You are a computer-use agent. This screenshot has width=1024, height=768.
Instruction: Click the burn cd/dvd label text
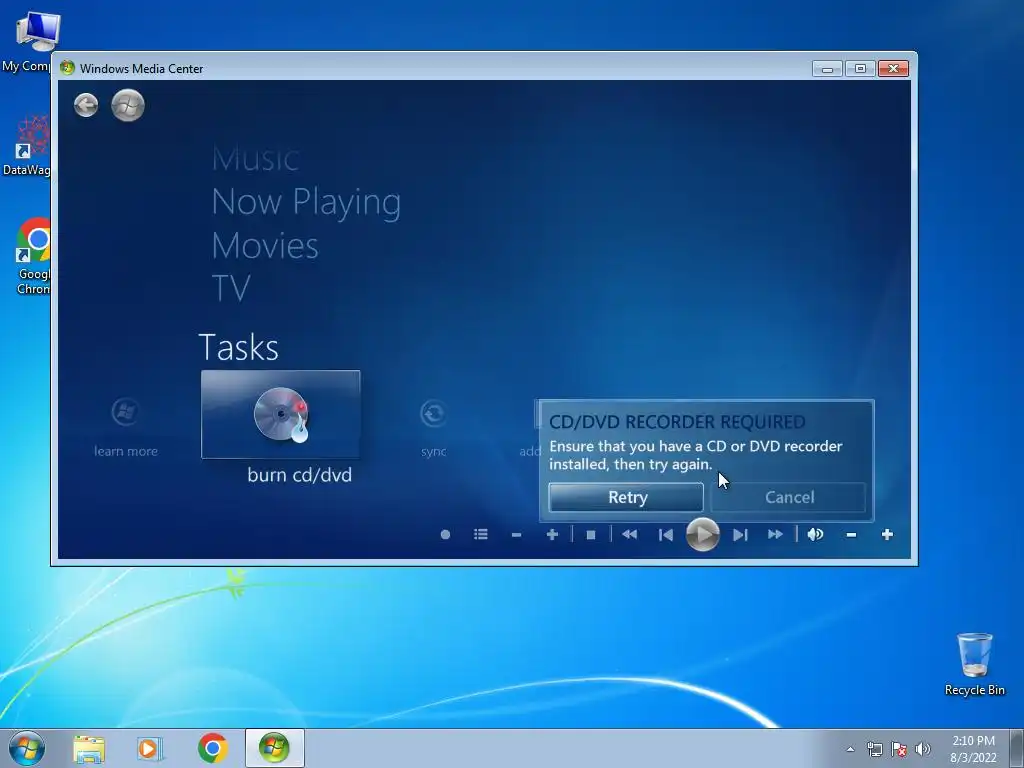[x=300, y=475]
